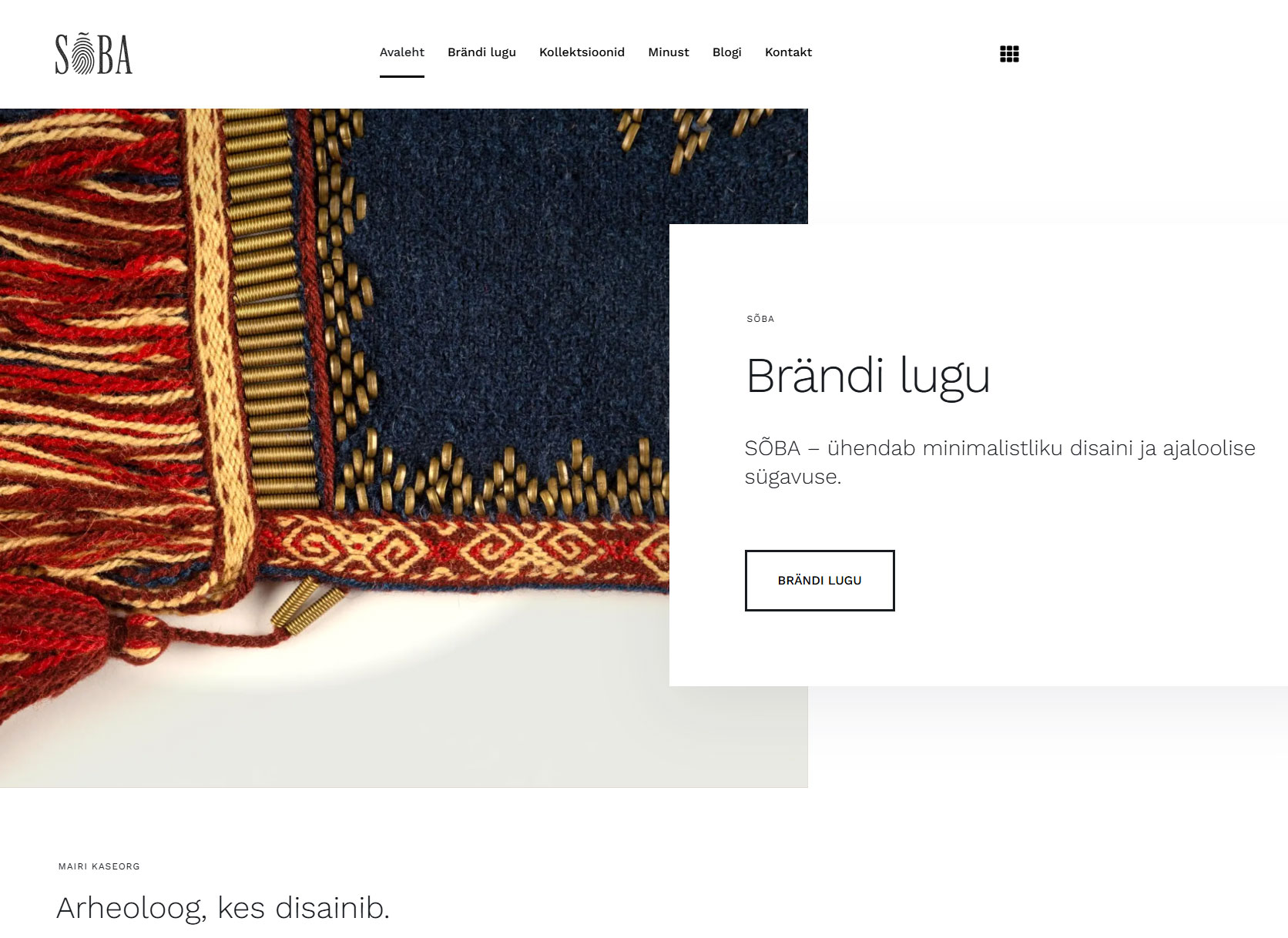The height and width of the screenshot is (938, 1288).
Task: Open the grid menu icon
Action: pyautogui.click(x=1009, y=54)
